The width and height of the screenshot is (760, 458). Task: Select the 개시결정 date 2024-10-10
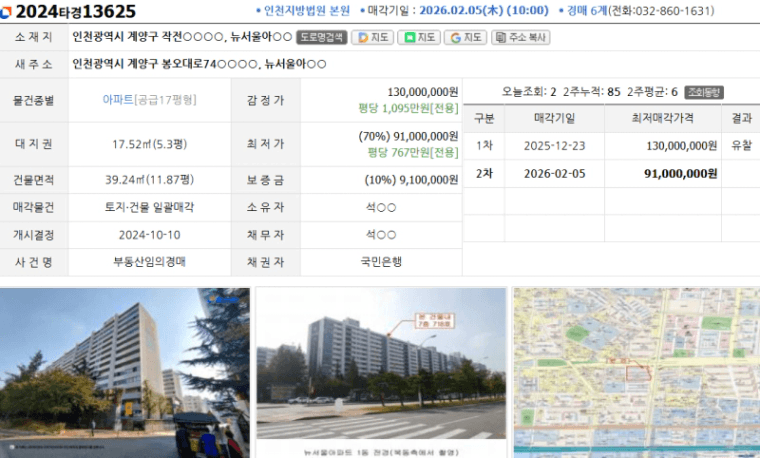coord(149,235)
